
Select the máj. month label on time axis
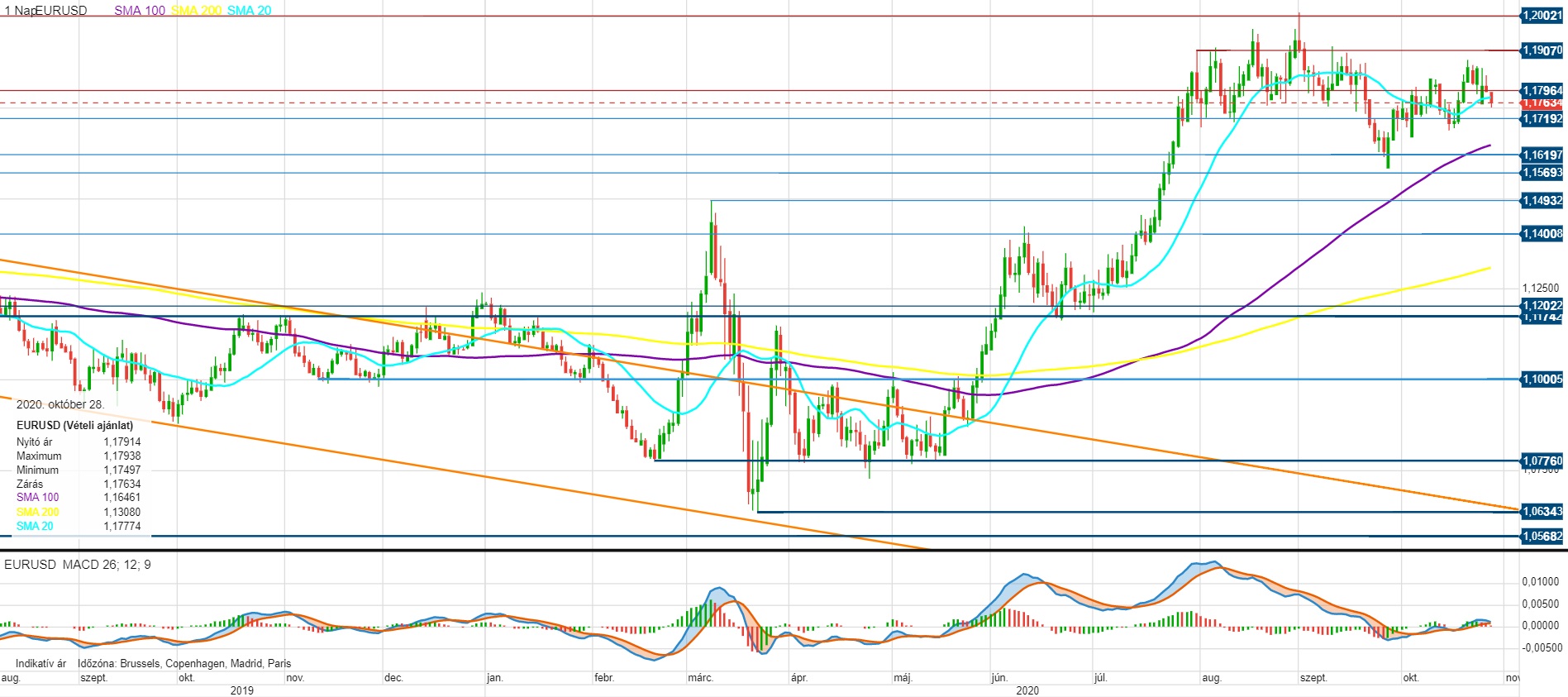(903, 678)
